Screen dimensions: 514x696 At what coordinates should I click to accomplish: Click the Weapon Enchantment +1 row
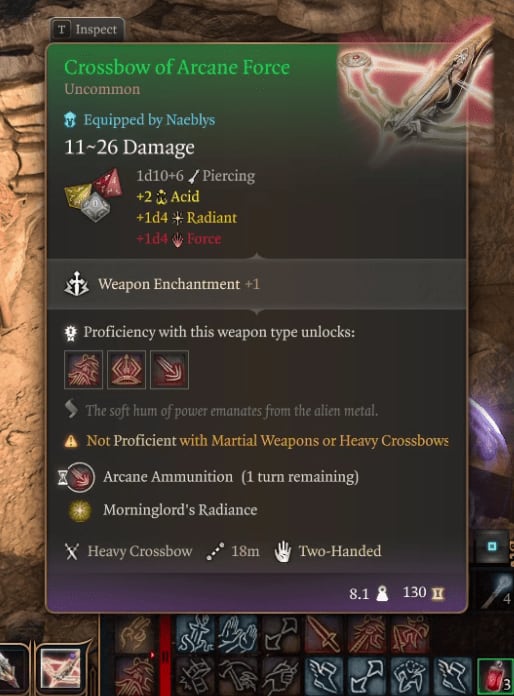pyautogui.click(x=257, y=284)
